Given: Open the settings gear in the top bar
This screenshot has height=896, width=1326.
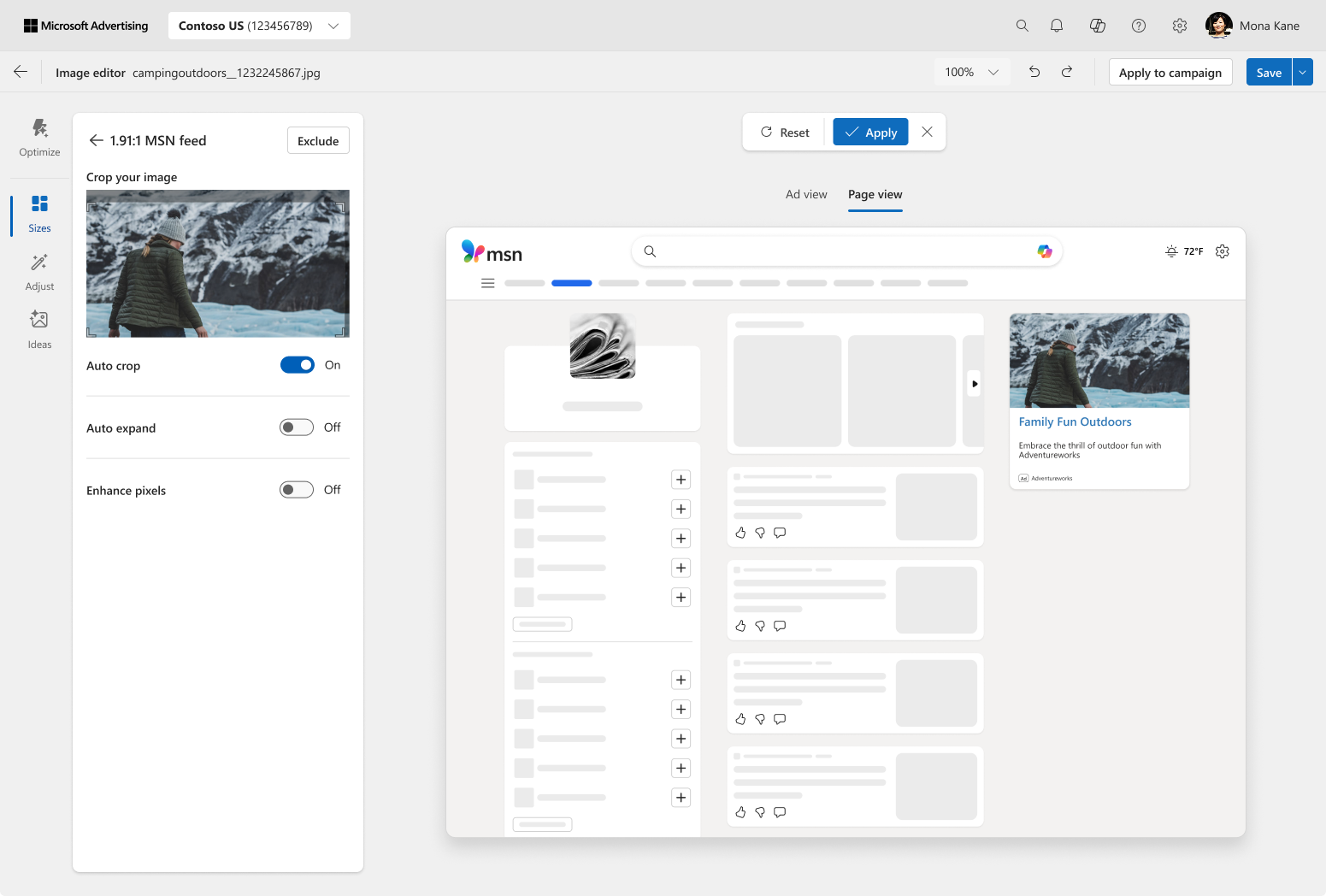Looking at the screenshot, I should point(1180,26).
